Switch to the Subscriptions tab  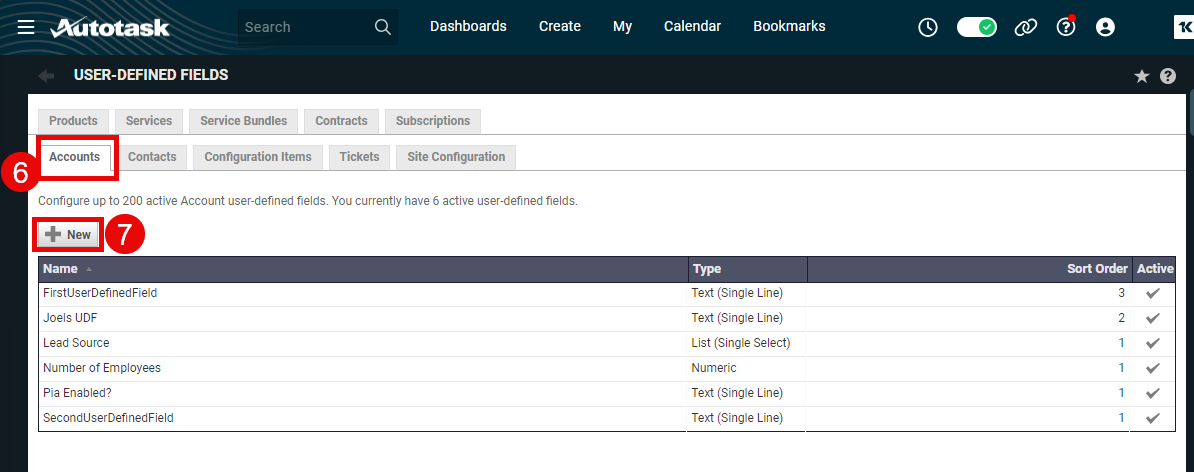click(433, 121)
